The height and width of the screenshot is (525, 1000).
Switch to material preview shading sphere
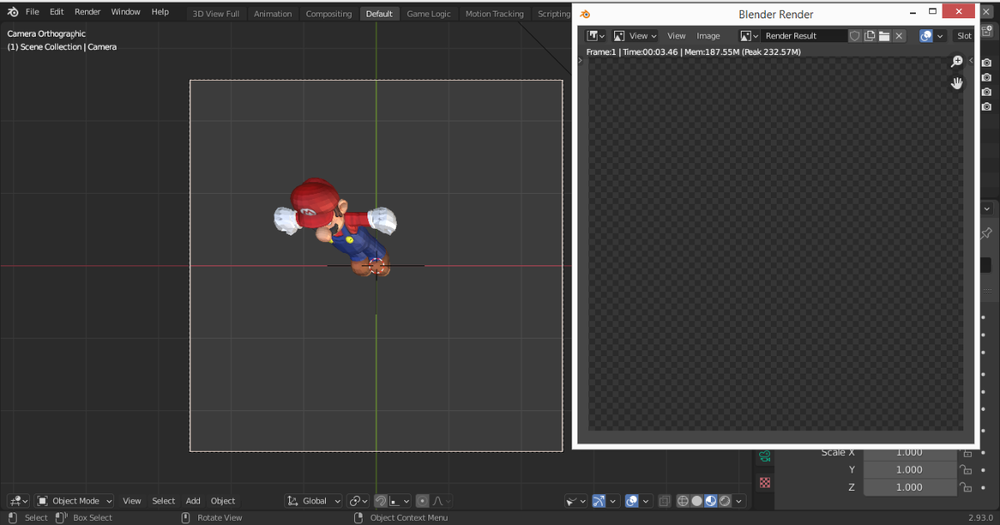pos(711,501)
